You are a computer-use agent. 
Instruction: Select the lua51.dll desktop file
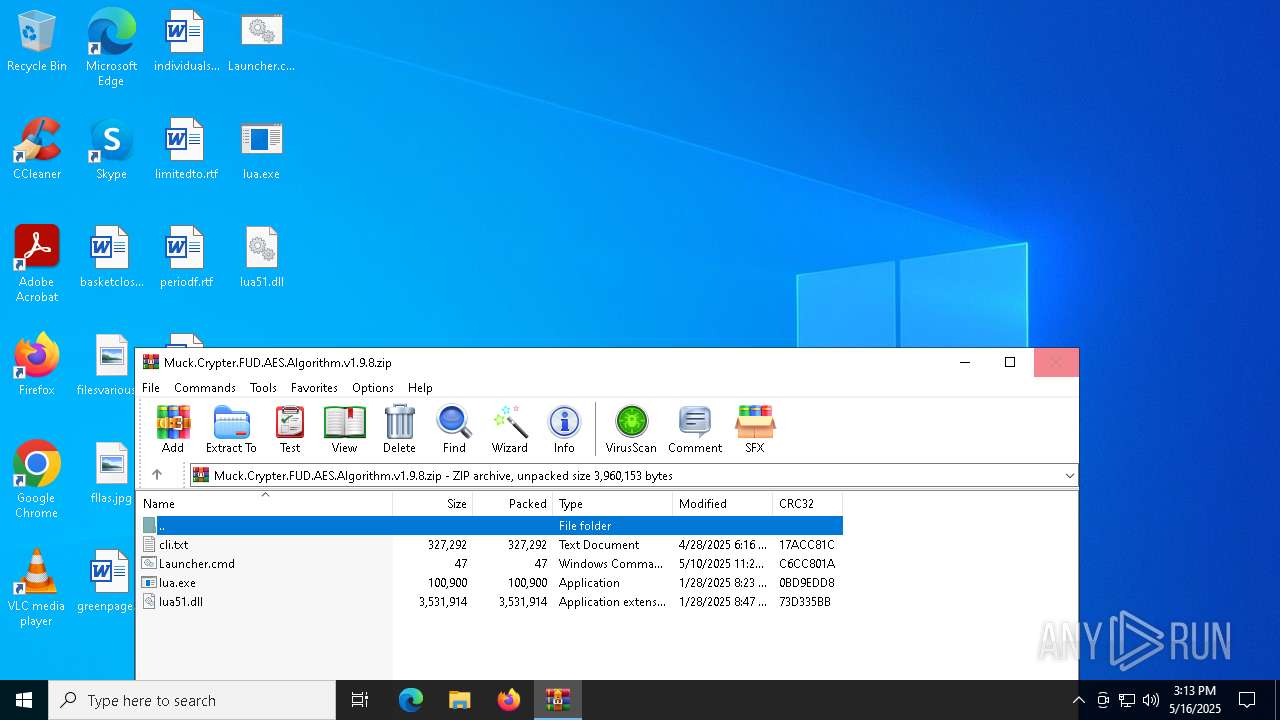(261, 257)
